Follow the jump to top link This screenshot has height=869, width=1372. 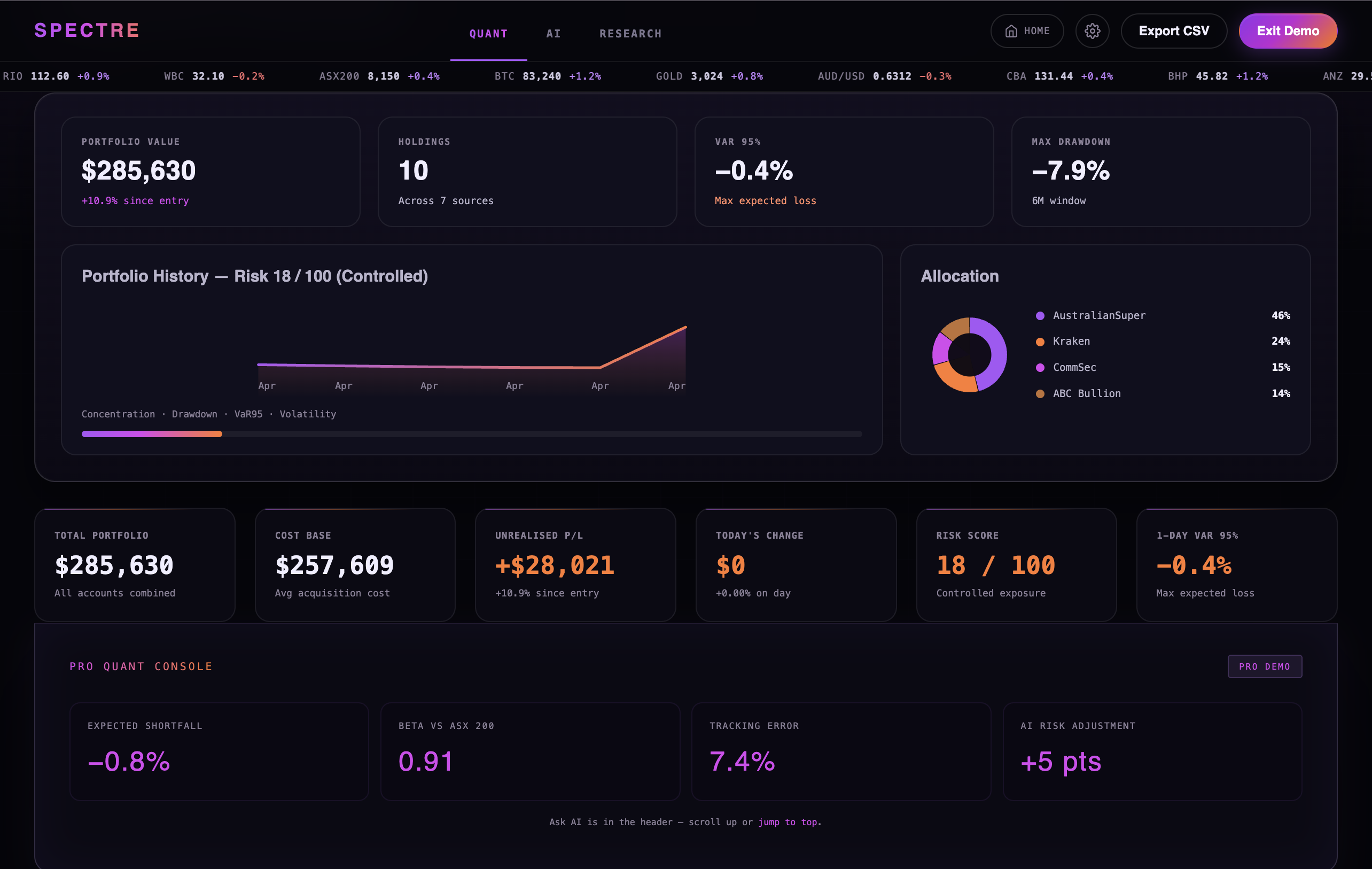tap(789, 822)
